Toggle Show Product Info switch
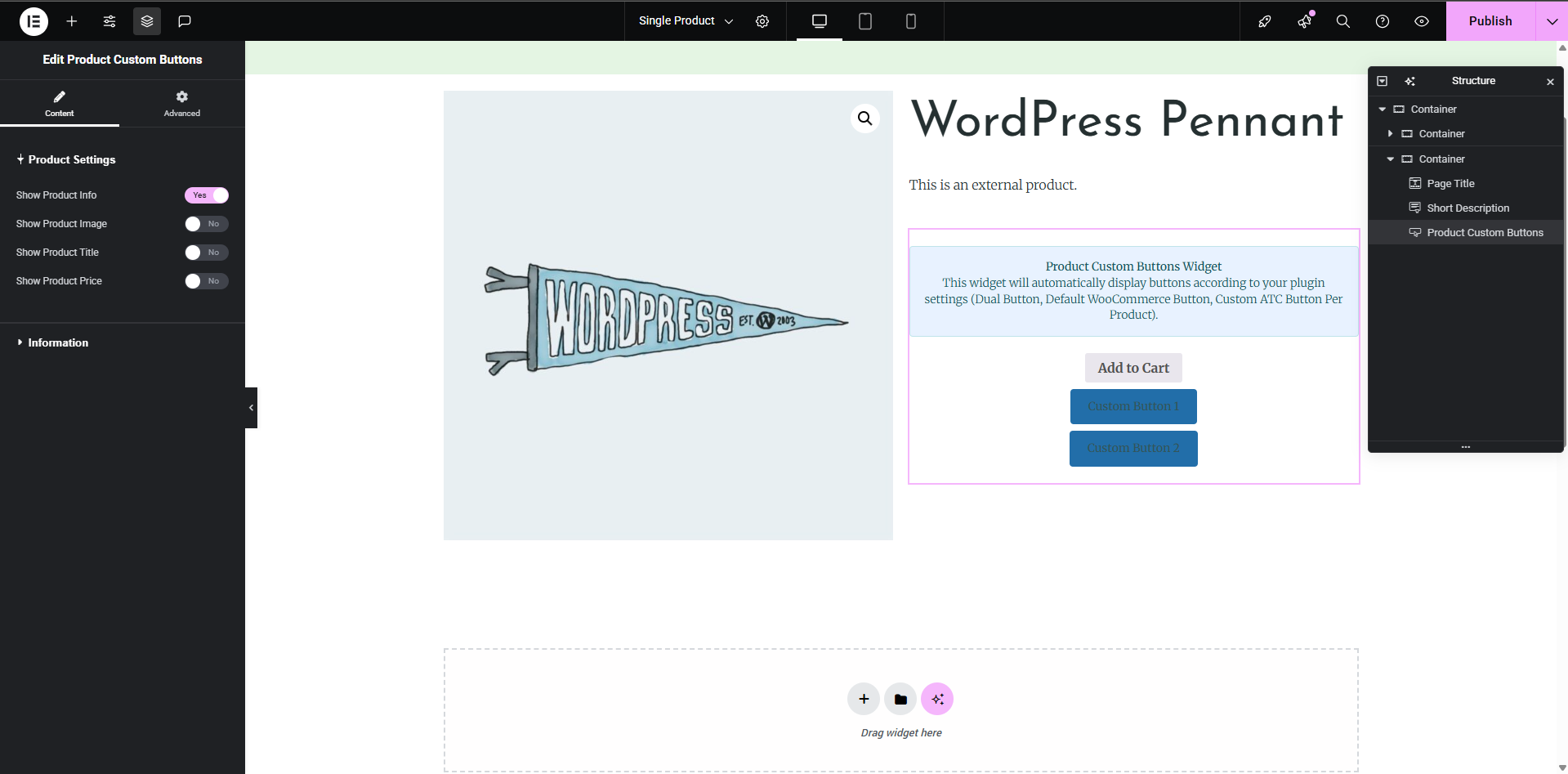This screenshot has height=774, width=1568. (x=206, y=195)
